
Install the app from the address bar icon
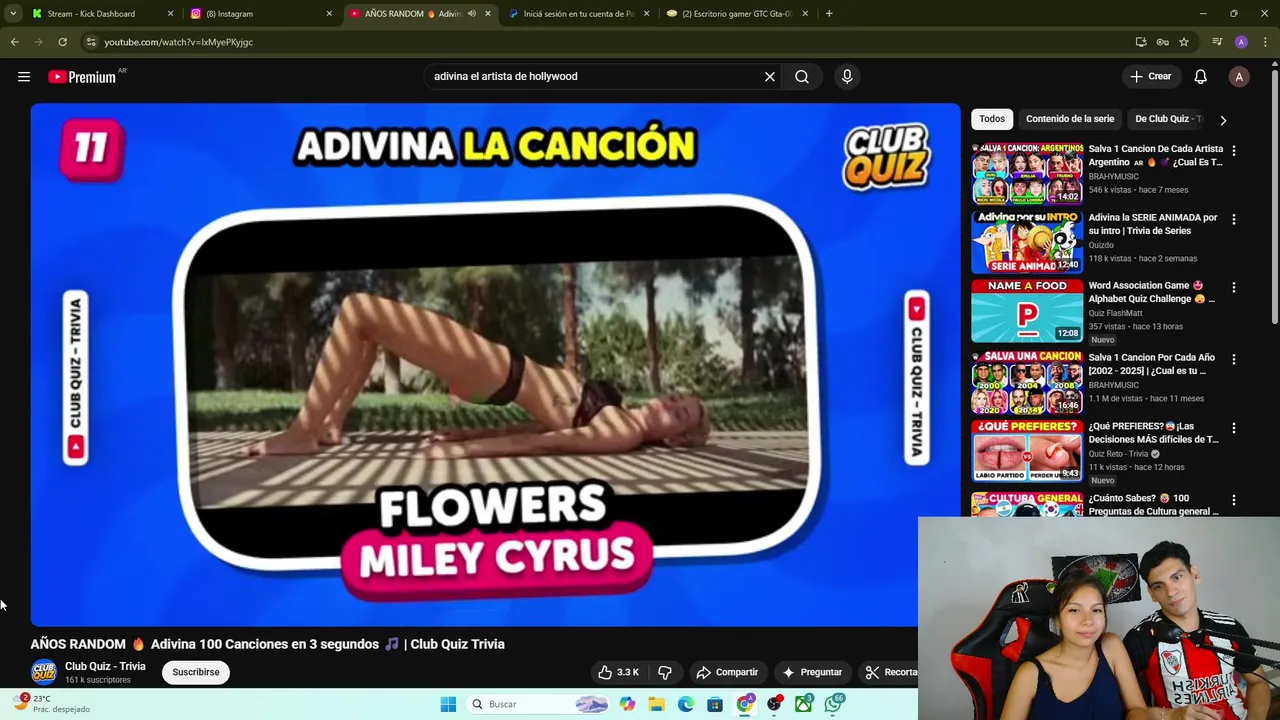click(x=1141, y=42)
